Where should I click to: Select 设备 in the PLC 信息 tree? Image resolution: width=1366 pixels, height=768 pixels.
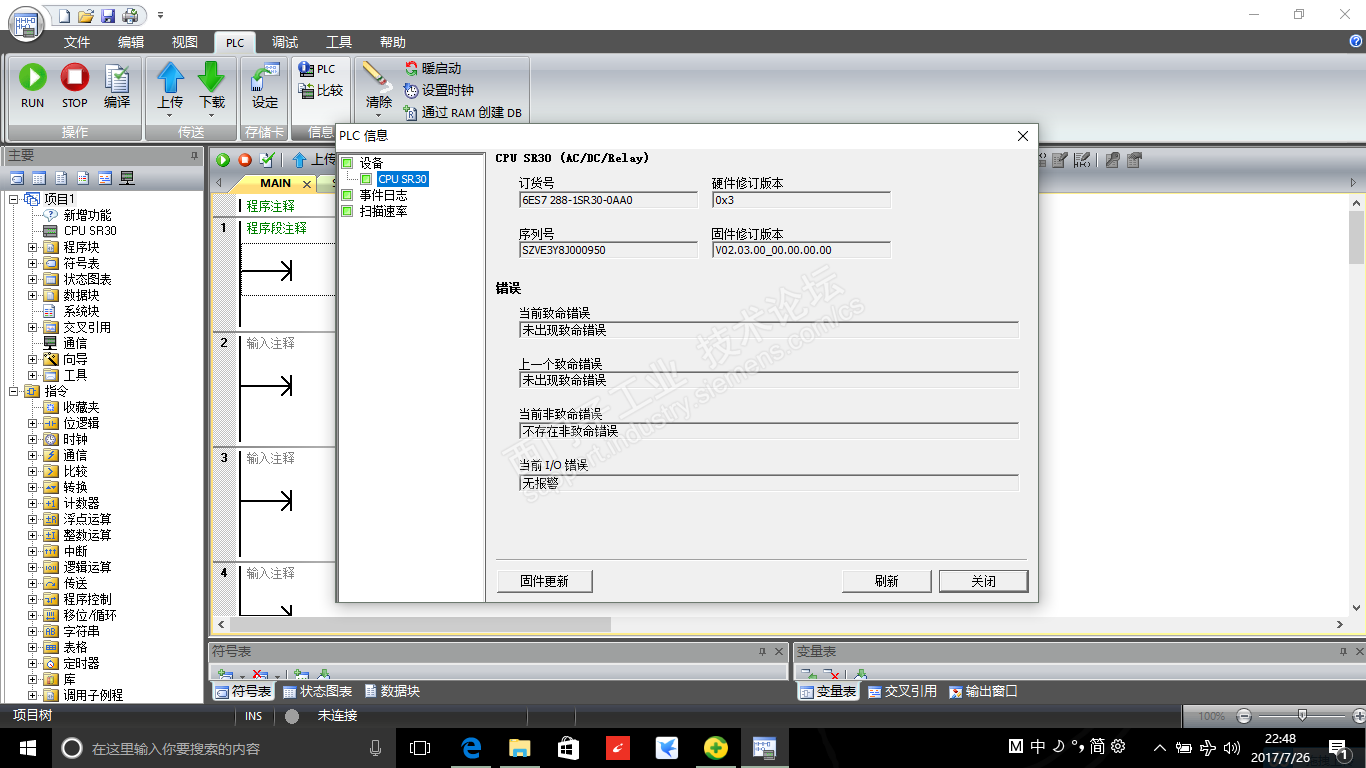pyautogui.click(x=371, y=163)
